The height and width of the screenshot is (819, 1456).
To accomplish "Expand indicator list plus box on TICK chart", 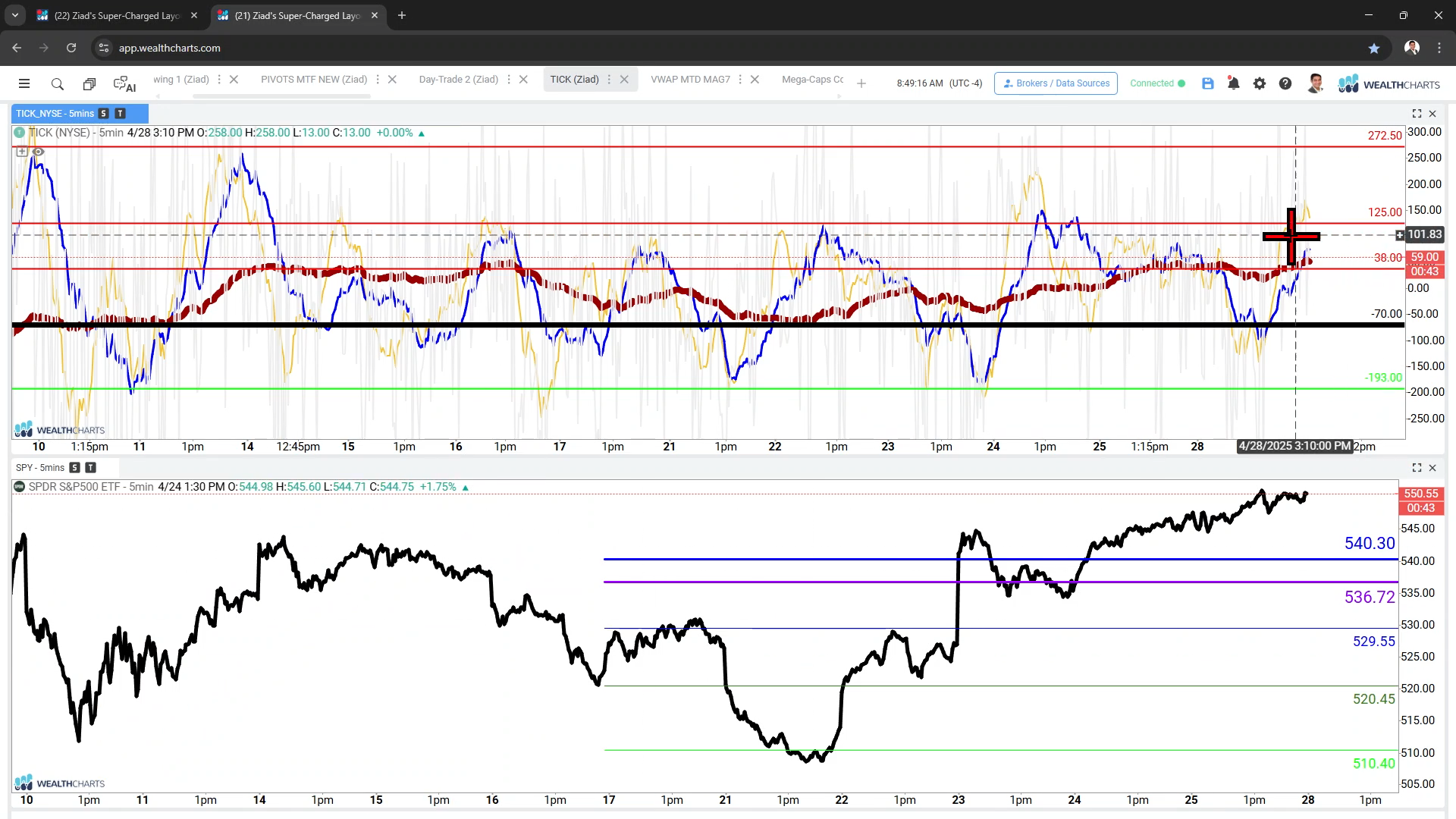I will pos(22,152).
